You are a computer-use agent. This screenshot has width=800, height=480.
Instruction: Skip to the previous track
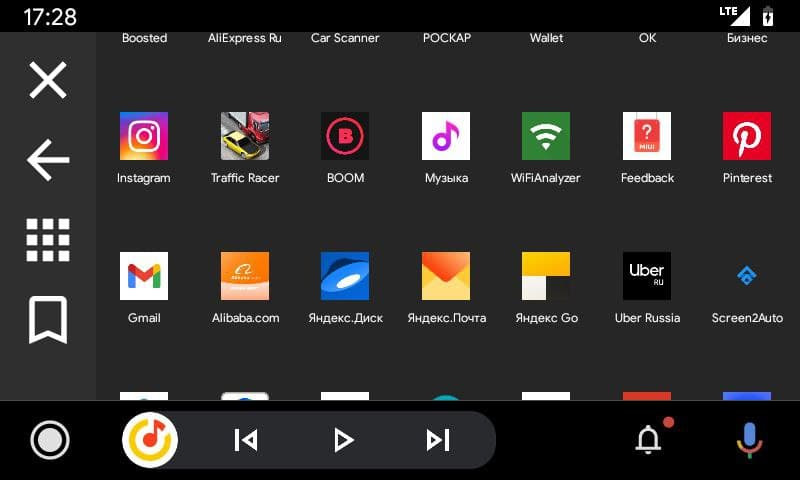click(246, 440)
